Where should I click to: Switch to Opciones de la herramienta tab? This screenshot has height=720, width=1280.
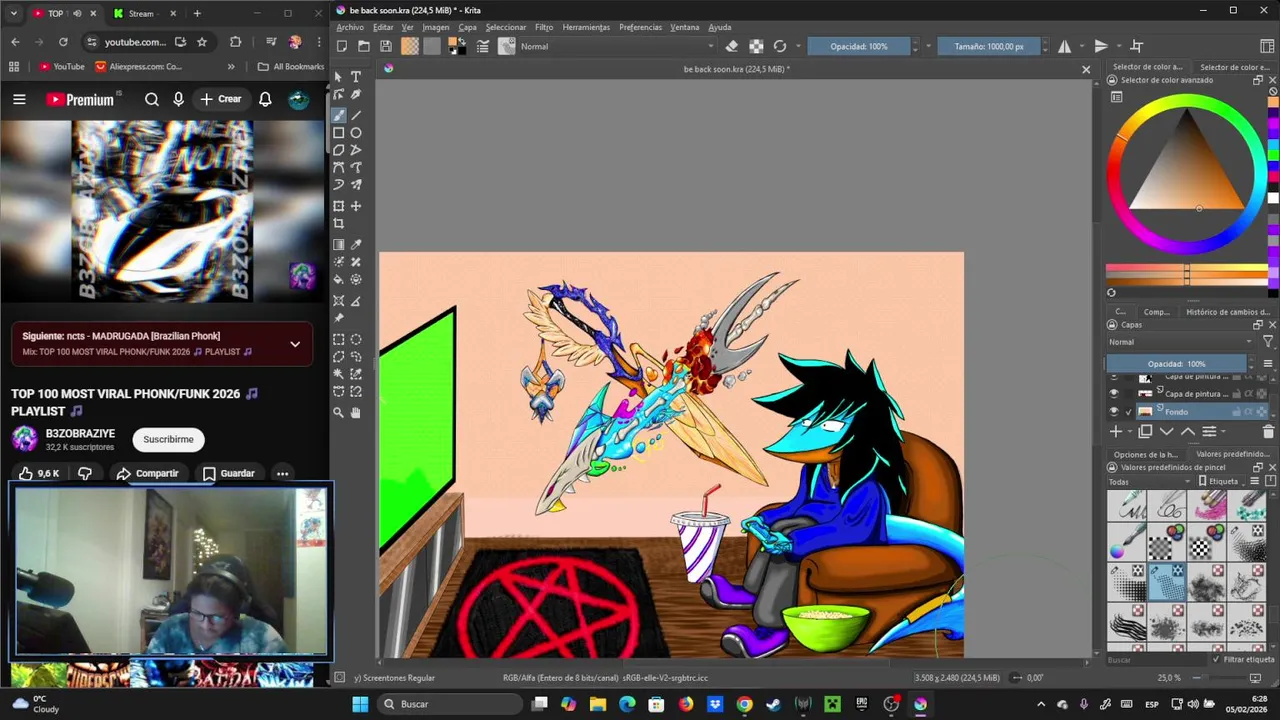pyautogui.click(x=1146, y=454)
